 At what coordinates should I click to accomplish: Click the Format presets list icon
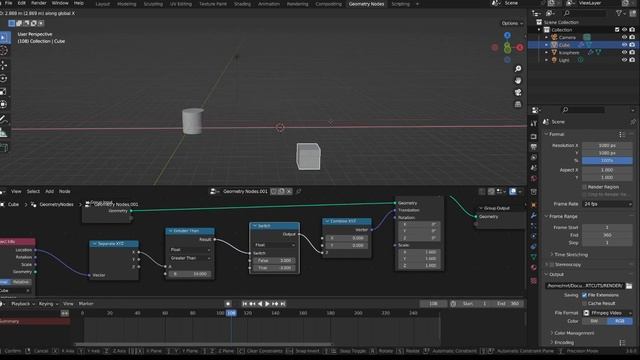pos(622,134)
